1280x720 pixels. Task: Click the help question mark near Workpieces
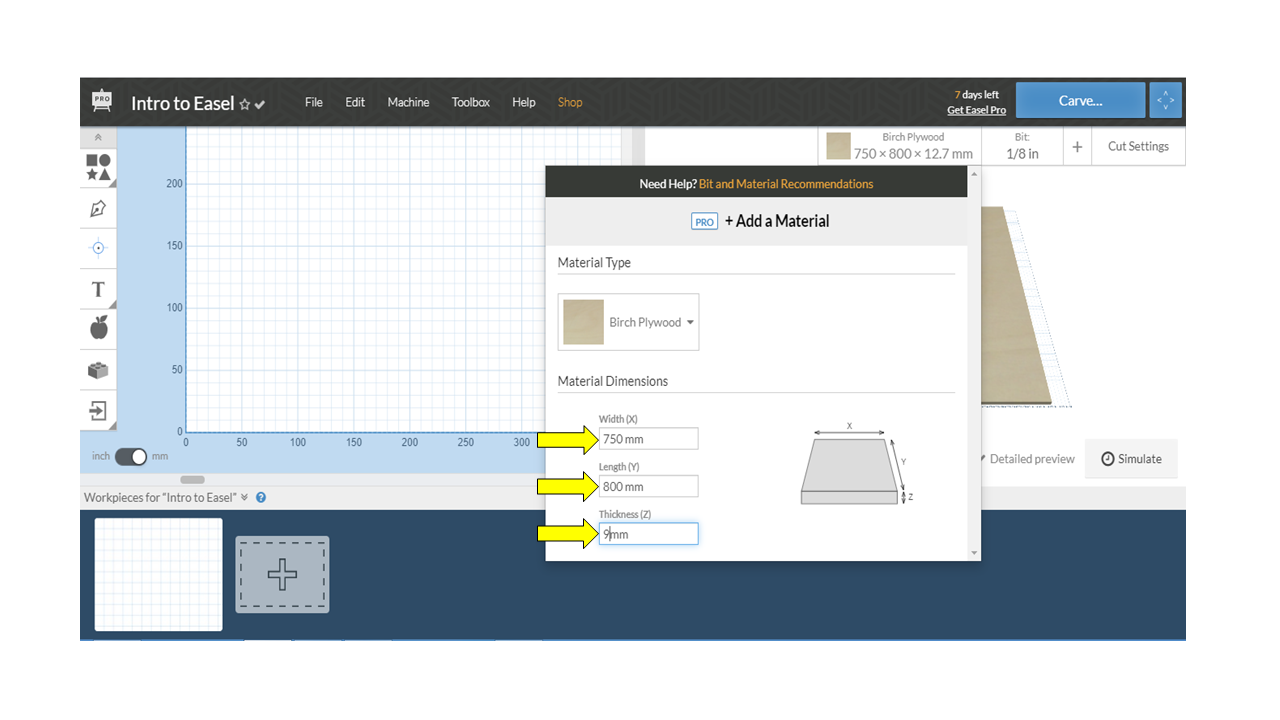[x=261, y=497]
